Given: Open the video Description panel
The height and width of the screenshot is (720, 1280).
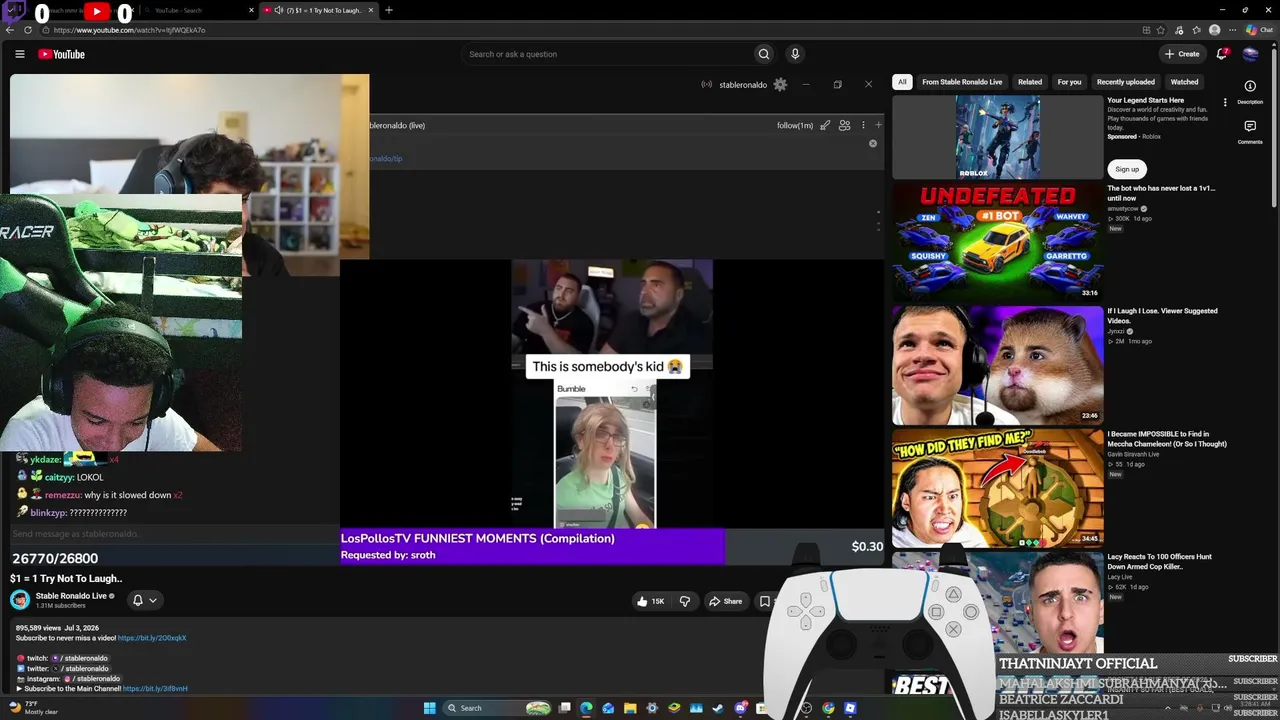Looking at the screenshot, I should pyautogui.click(x=1250, y=92).
